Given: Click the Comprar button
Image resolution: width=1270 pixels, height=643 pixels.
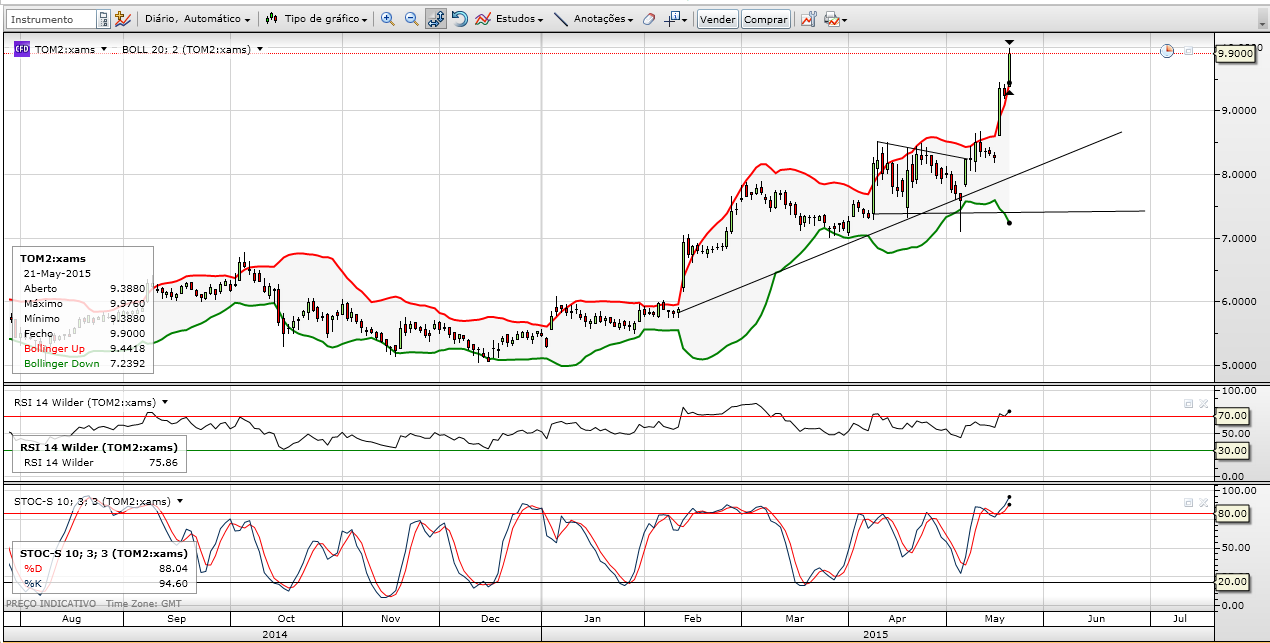Looking at the screenshot, I should pyautogui.click(x=766, y=19).
